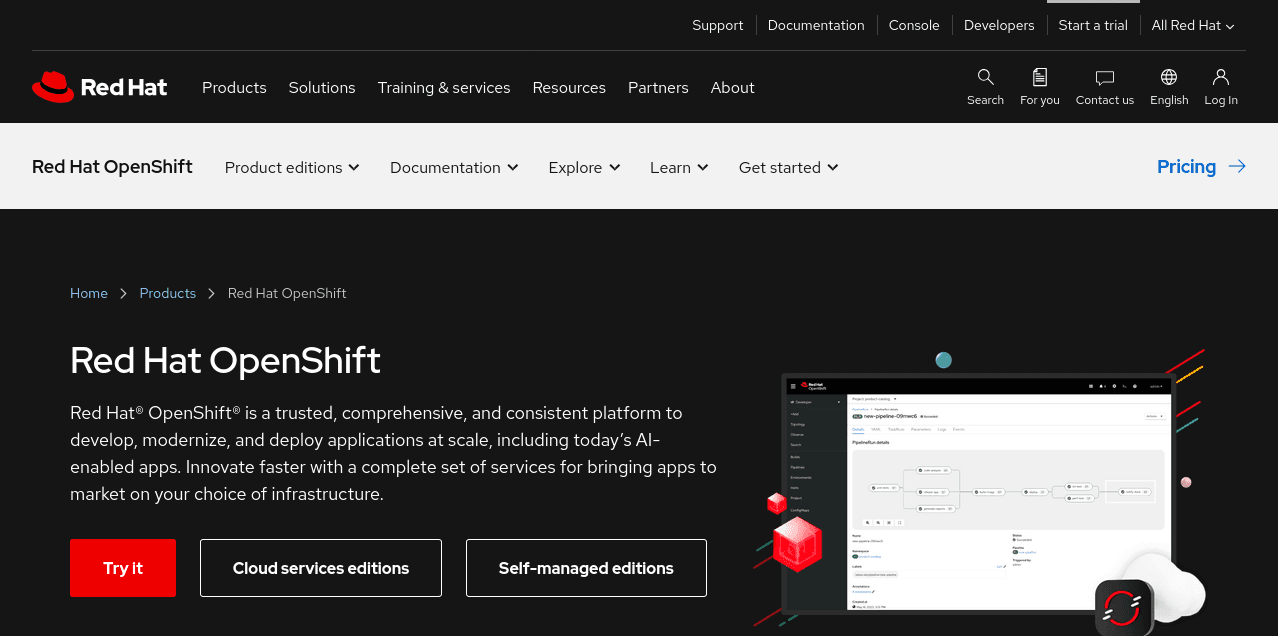Click the Self-managed editions button
Image resolution: width=1278 pixels, height=636 pixels.
click(586, 568)
